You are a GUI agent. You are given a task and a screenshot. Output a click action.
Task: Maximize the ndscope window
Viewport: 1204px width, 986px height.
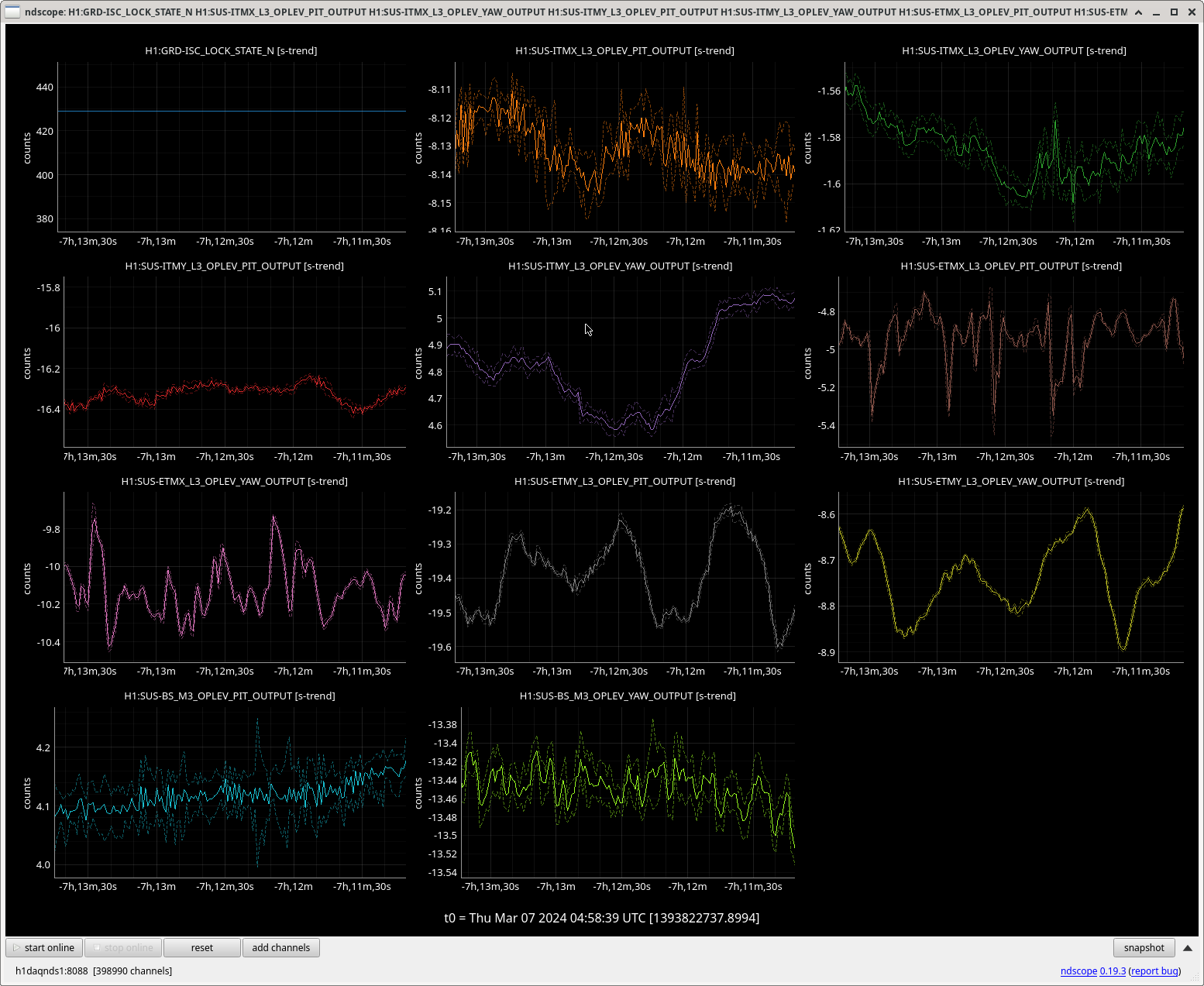click(x=1174, y=12)
